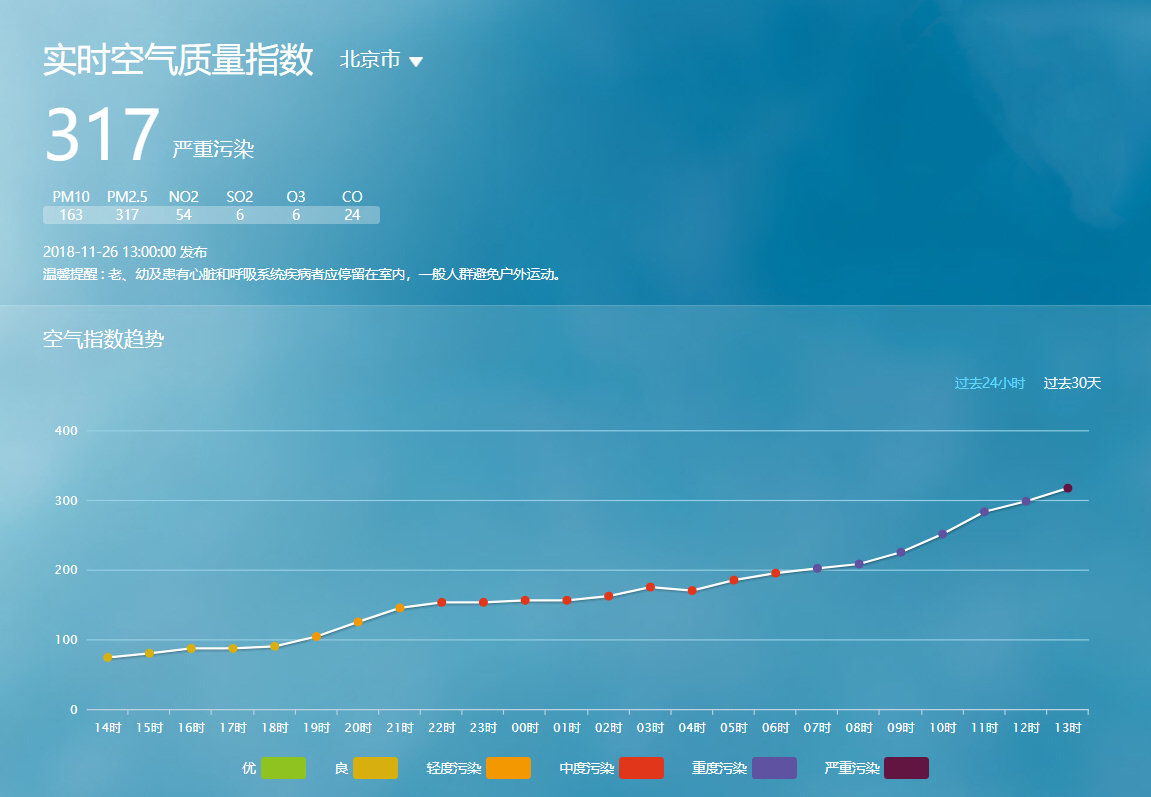Click the CO pollutant indicator

tap(351, 196)
